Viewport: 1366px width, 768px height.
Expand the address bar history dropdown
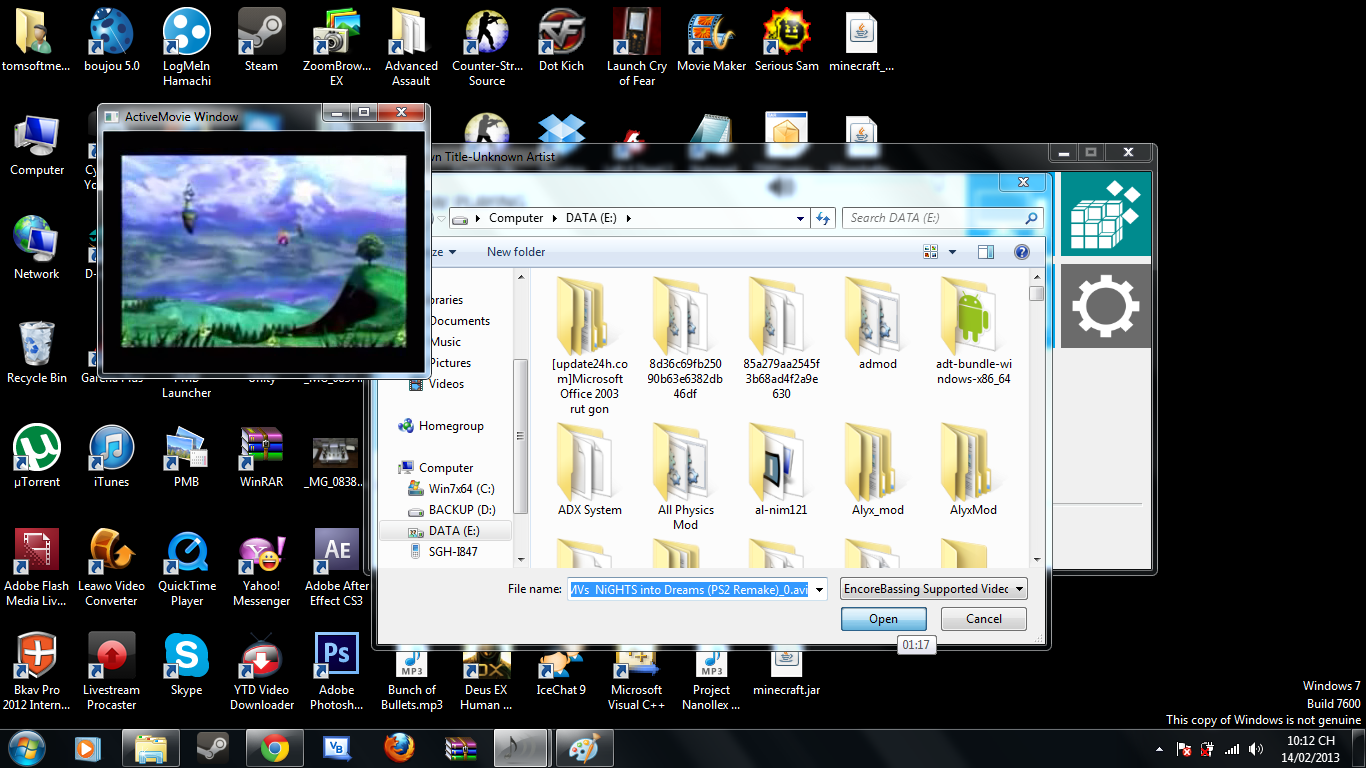coord(801,218)
